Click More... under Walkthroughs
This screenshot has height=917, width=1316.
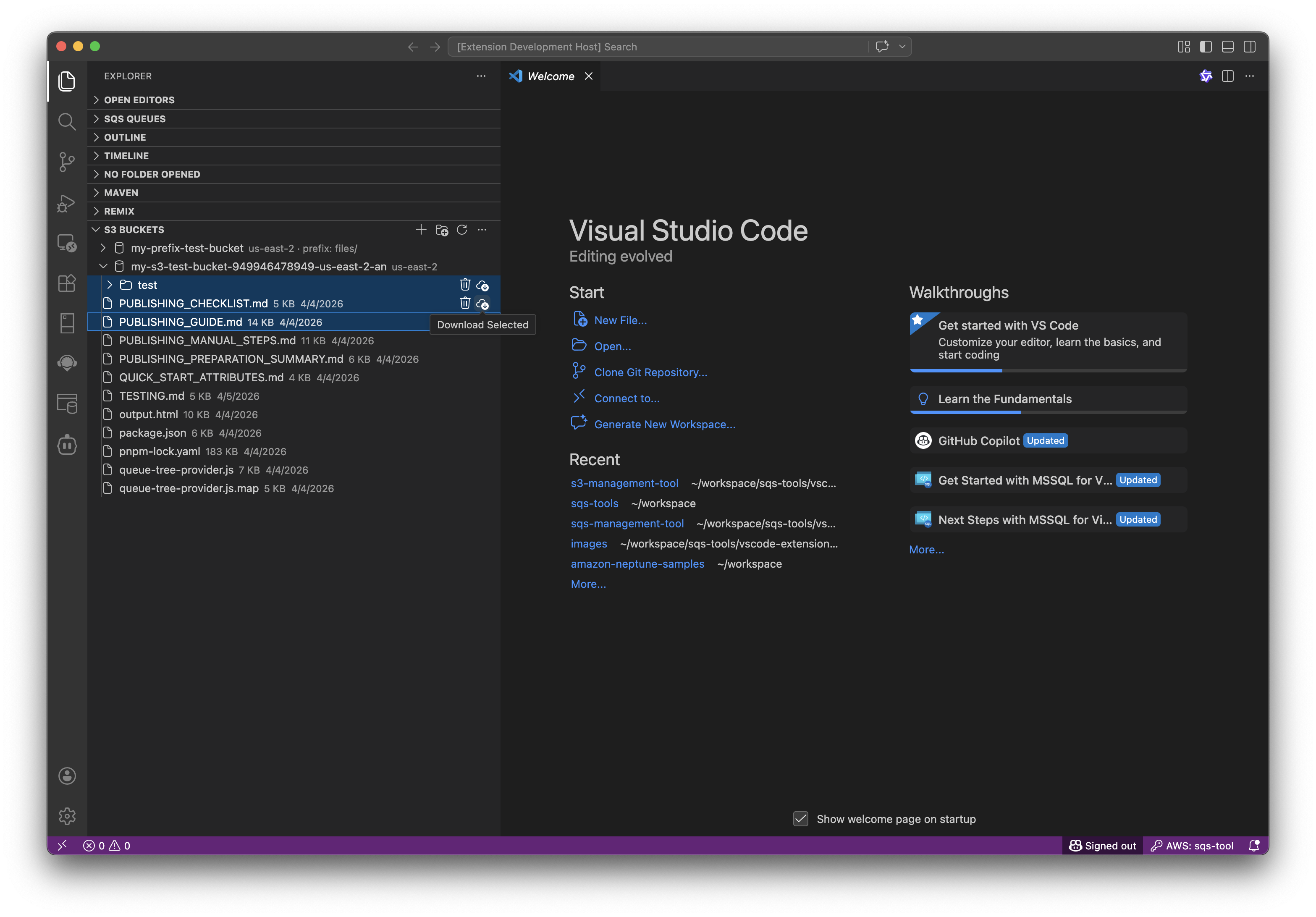pos(926,550)
